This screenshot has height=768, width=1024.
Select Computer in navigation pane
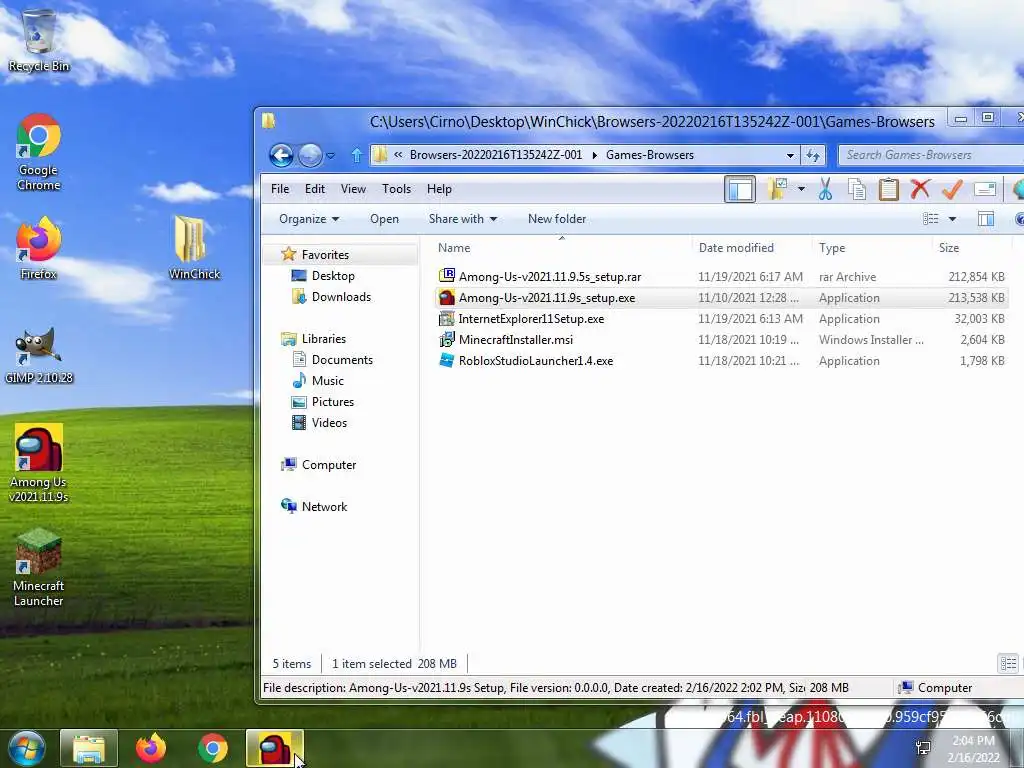328,465
